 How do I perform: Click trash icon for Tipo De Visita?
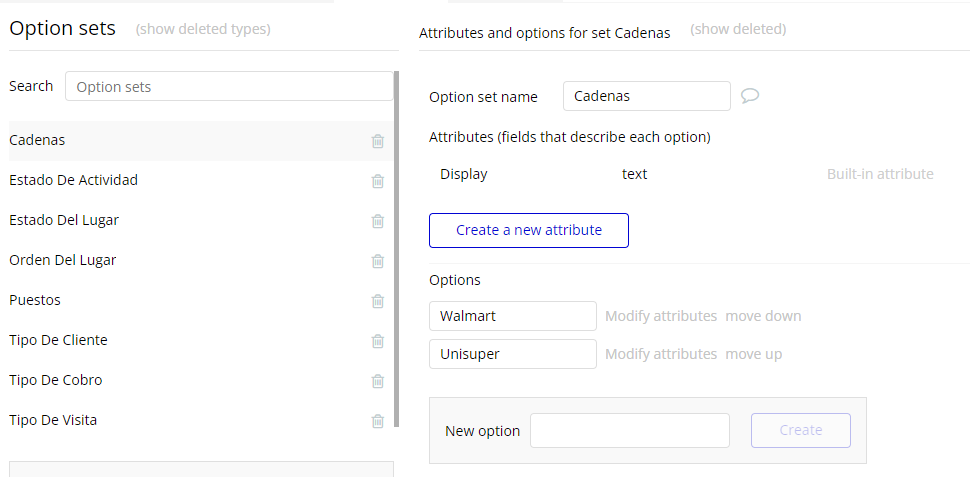(378, 421)
